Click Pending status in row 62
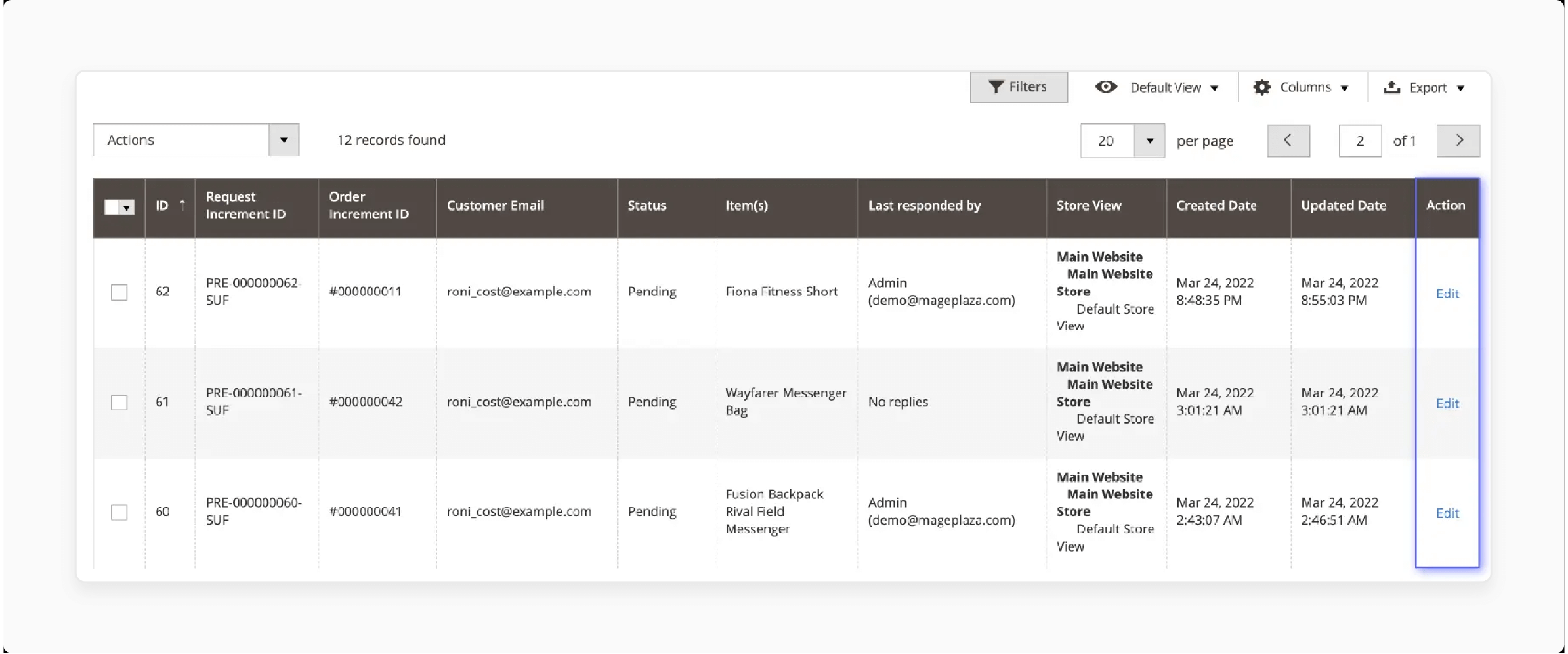Viewport: 1568px width, 654px height. click(x=652, y=292)
